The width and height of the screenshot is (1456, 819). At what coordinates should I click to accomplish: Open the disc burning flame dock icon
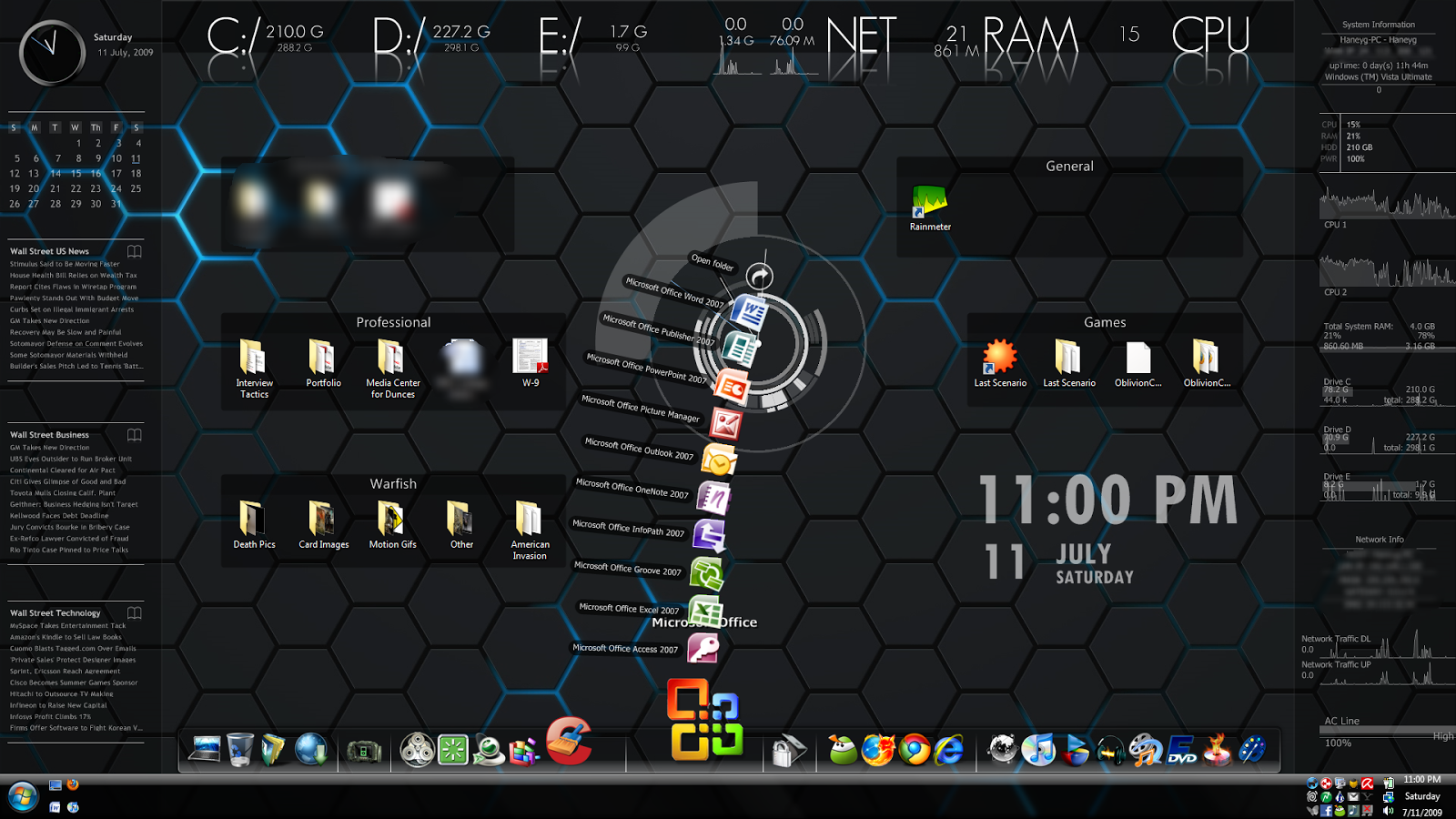1218,750
